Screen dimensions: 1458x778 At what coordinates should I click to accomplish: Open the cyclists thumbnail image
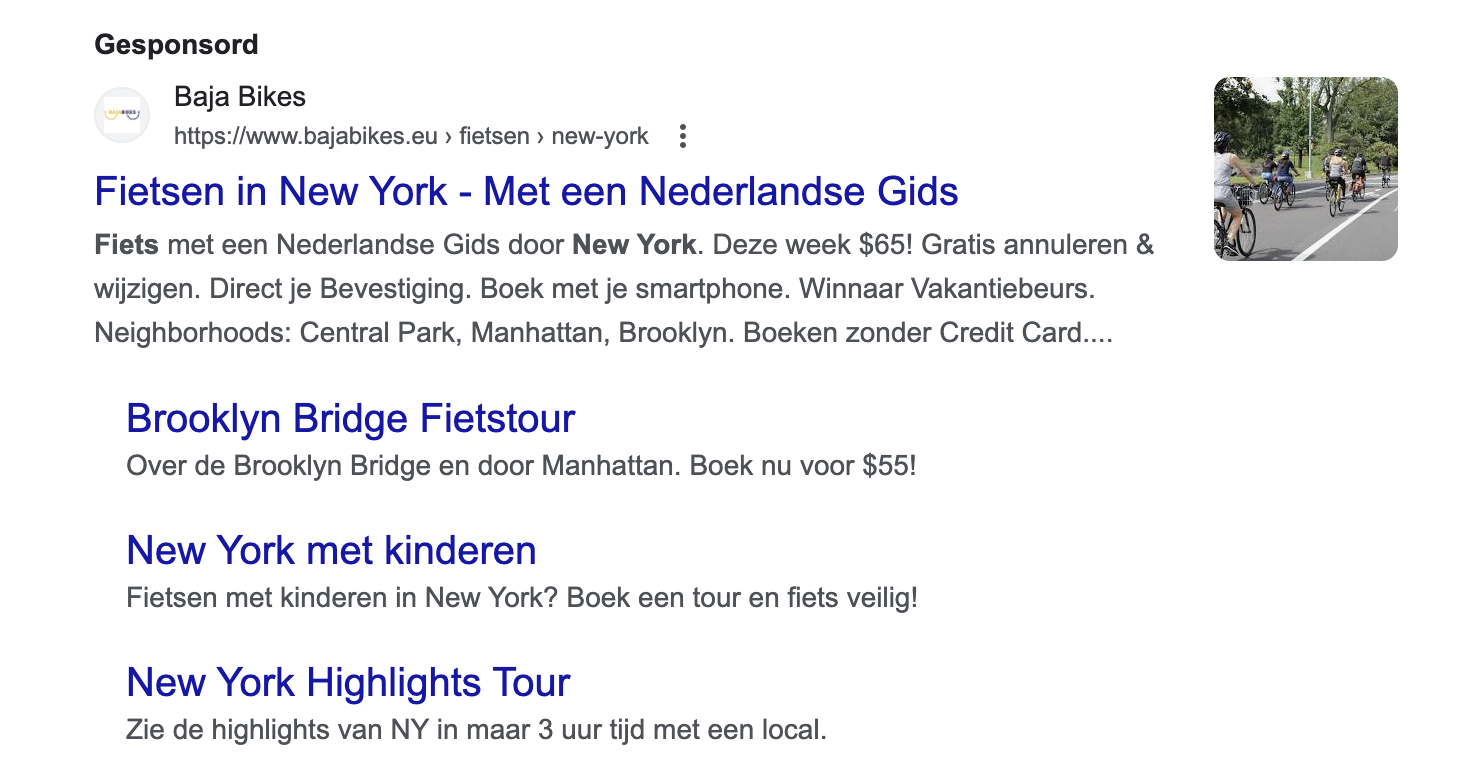(x=1305, y=169)
